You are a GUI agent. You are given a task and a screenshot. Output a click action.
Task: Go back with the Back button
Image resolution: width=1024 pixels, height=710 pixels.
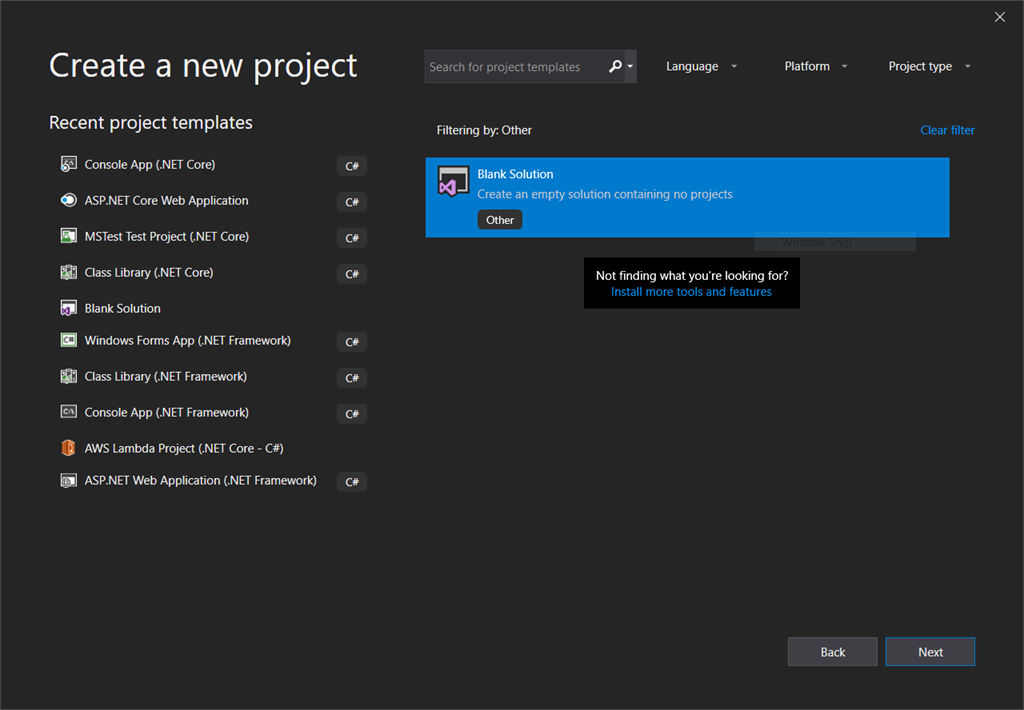point(832,652)
